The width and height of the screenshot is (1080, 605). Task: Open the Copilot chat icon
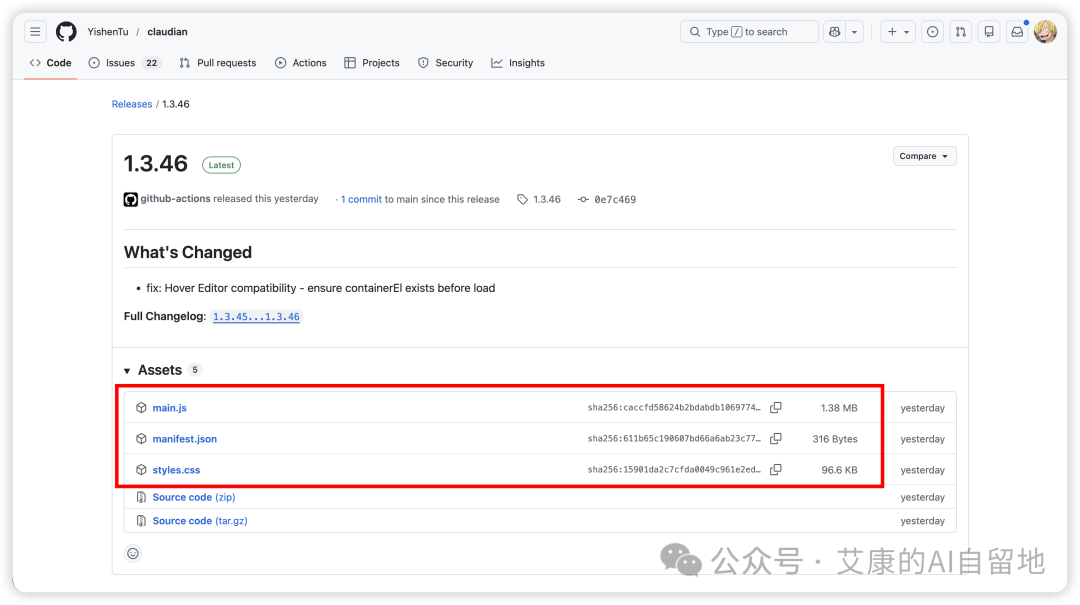point(835,32)
